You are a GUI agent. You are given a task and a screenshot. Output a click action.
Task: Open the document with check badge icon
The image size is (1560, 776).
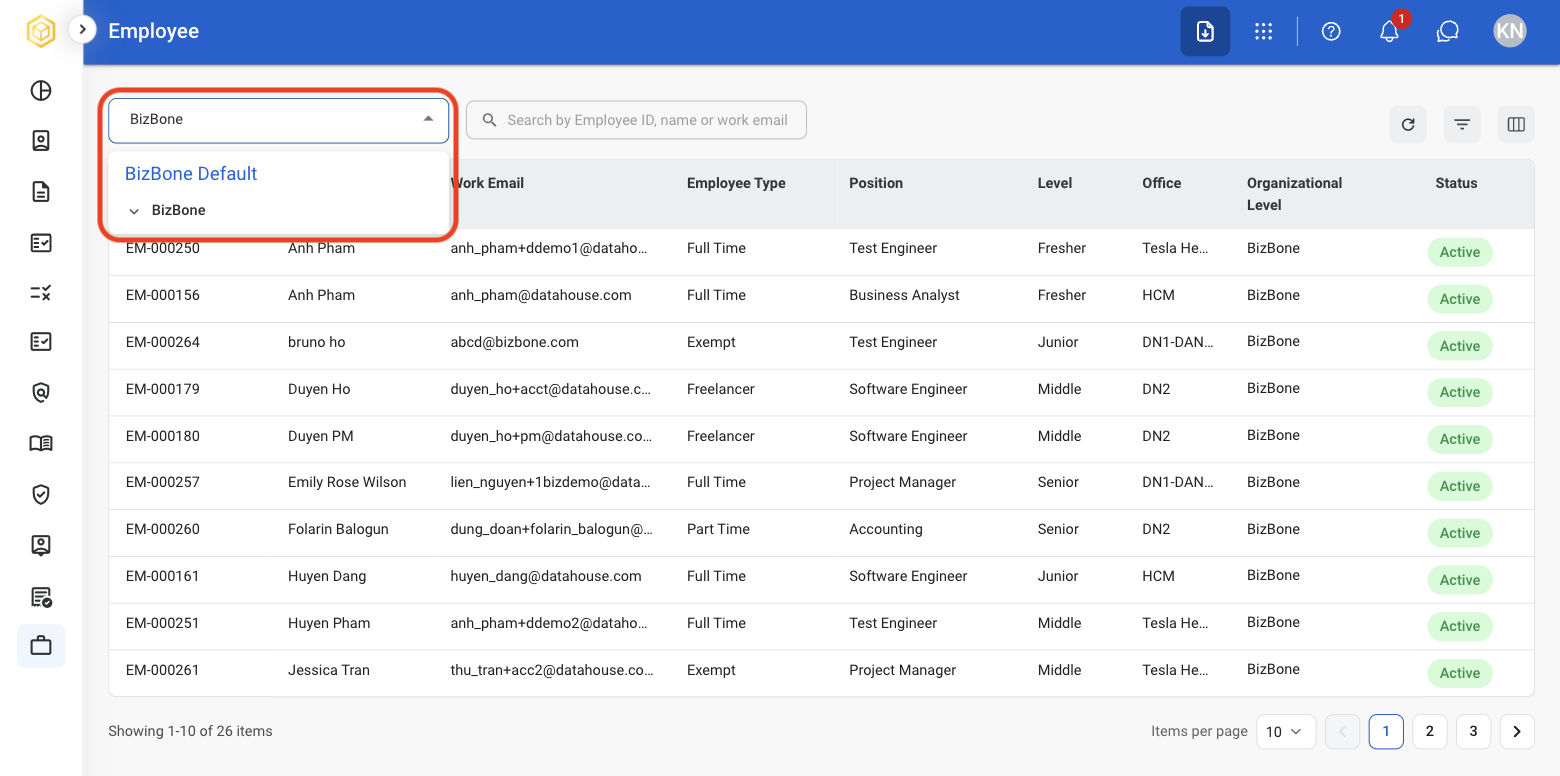coord(41,597)
